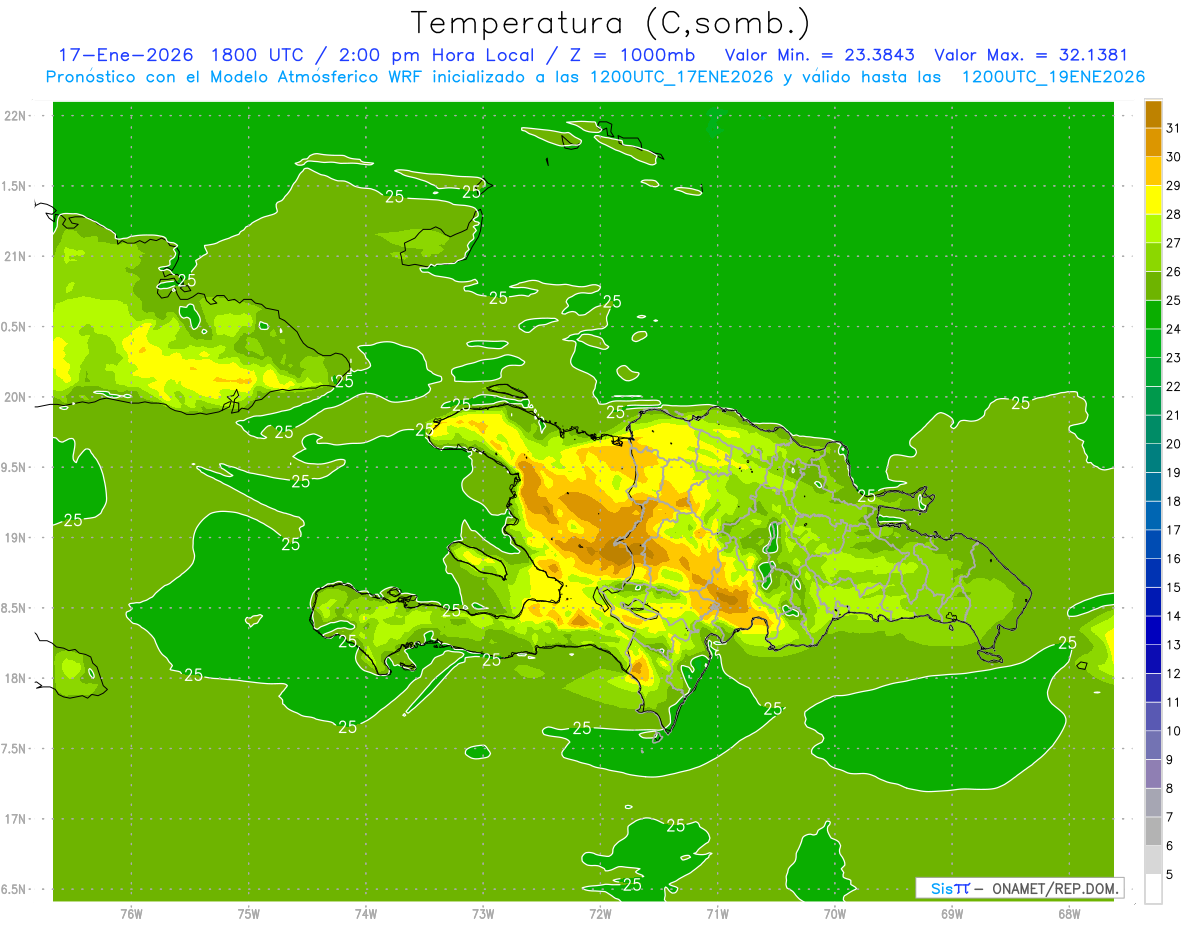Viewport: 1200px width, 927px height.
Task: Click the 18N latitude axis label
Action: (17, 678)
